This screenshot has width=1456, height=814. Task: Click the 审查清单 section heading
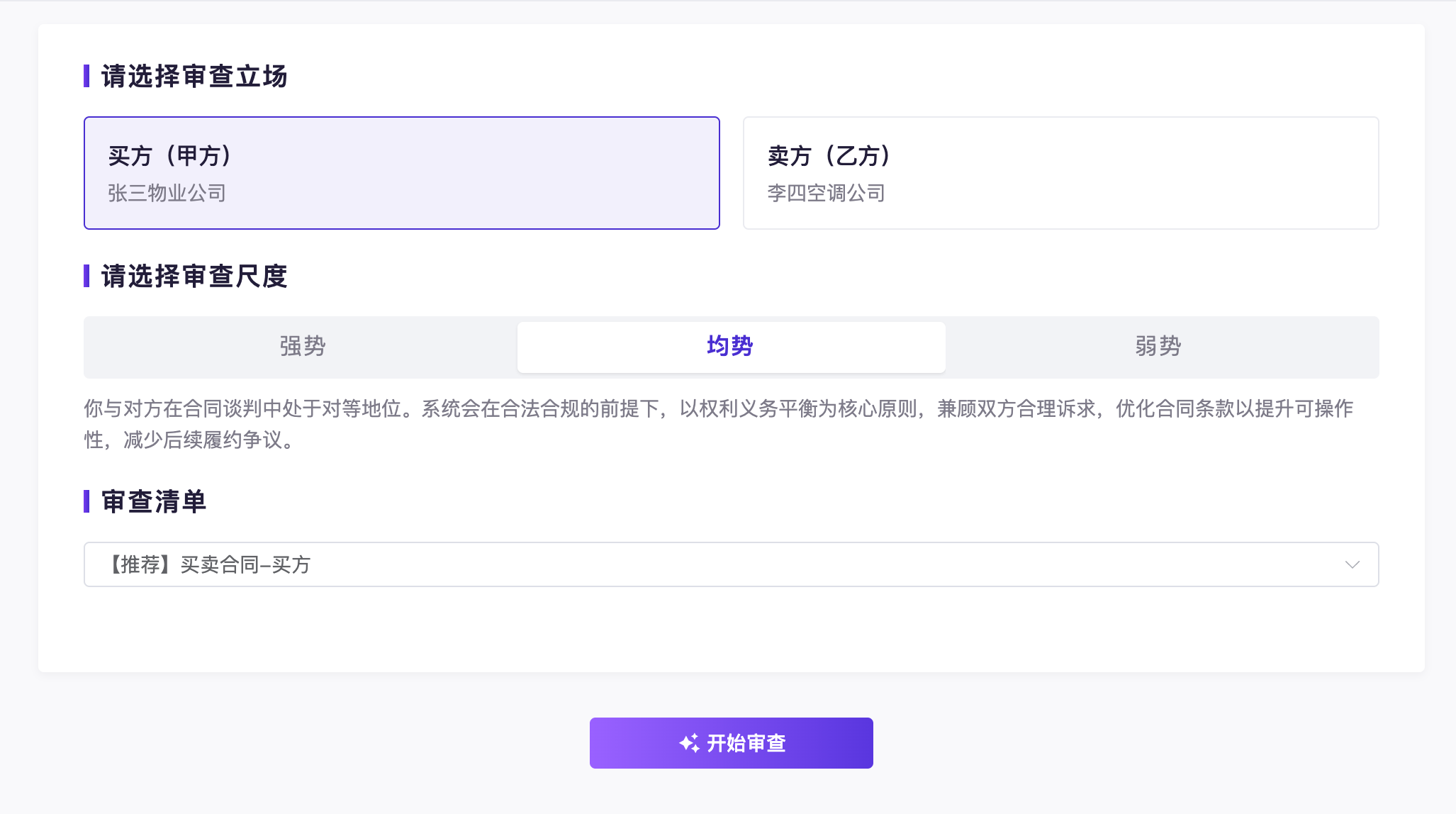coord(154,502)
